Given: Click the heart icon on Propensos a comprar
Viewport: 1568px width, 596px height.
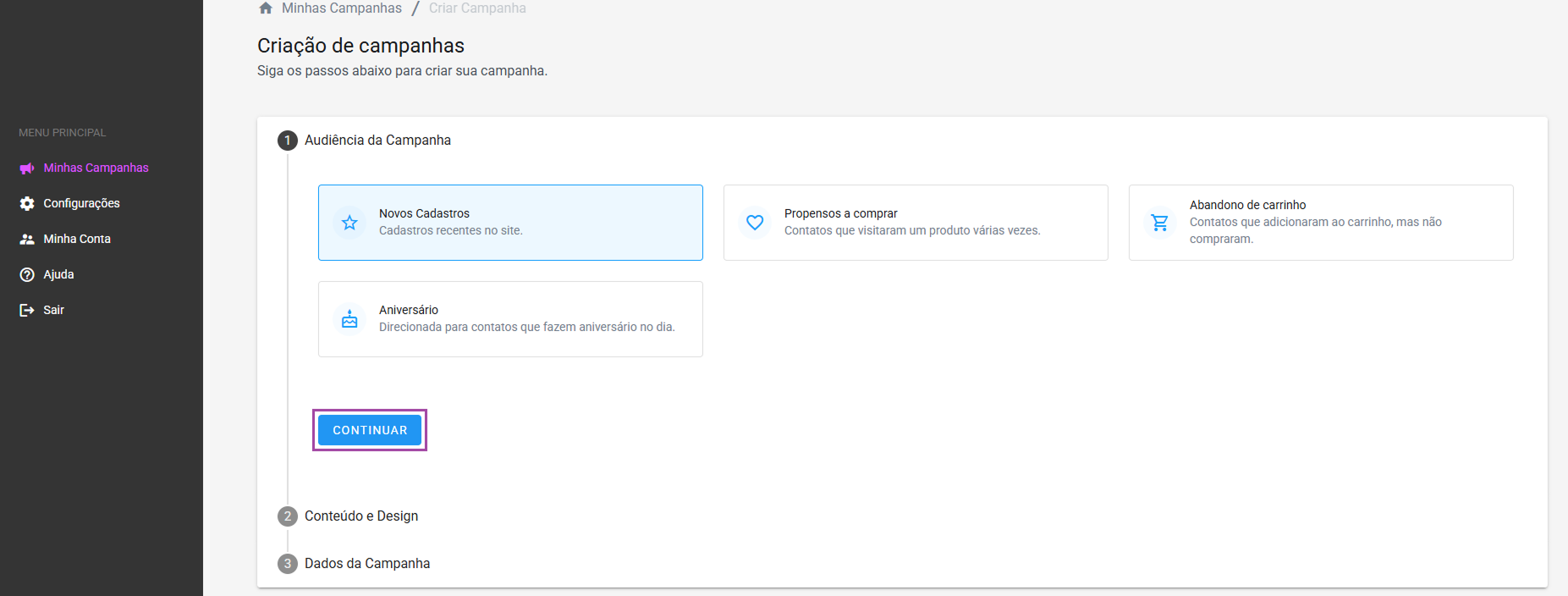Looking at the screenshot, I should (x=755, y=223).
